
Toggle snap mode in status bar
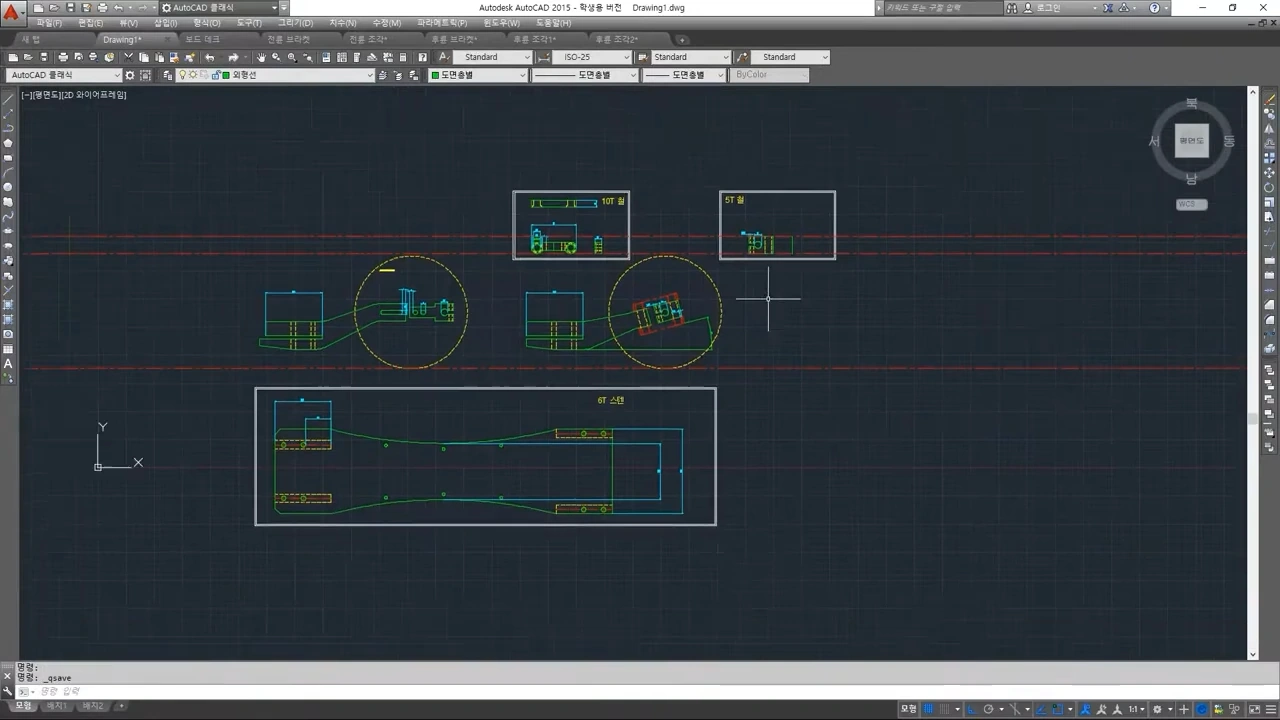pyautogui.click(x=945, y=709)
